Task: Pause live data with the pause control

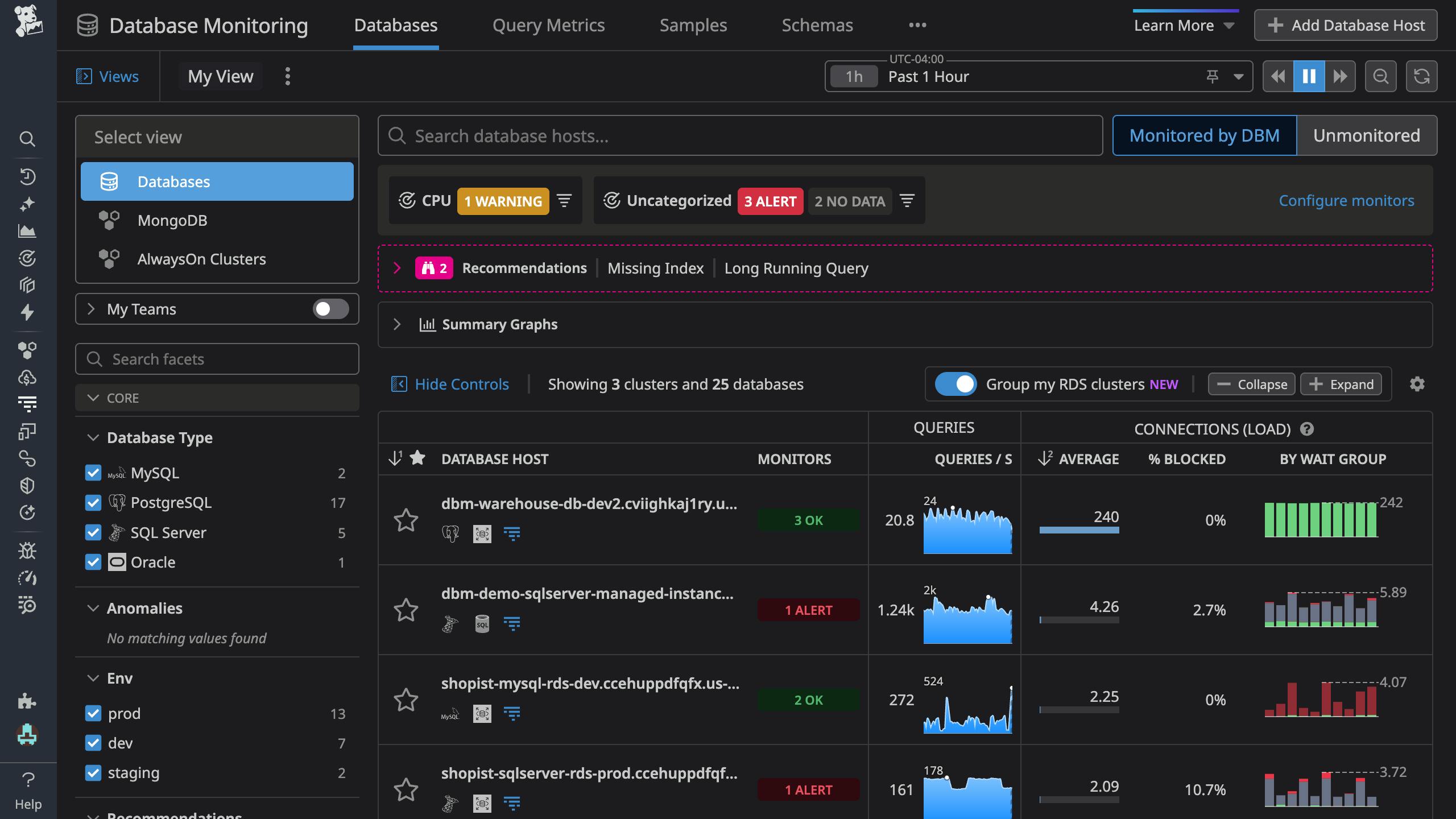Action: pos(1309,76)
